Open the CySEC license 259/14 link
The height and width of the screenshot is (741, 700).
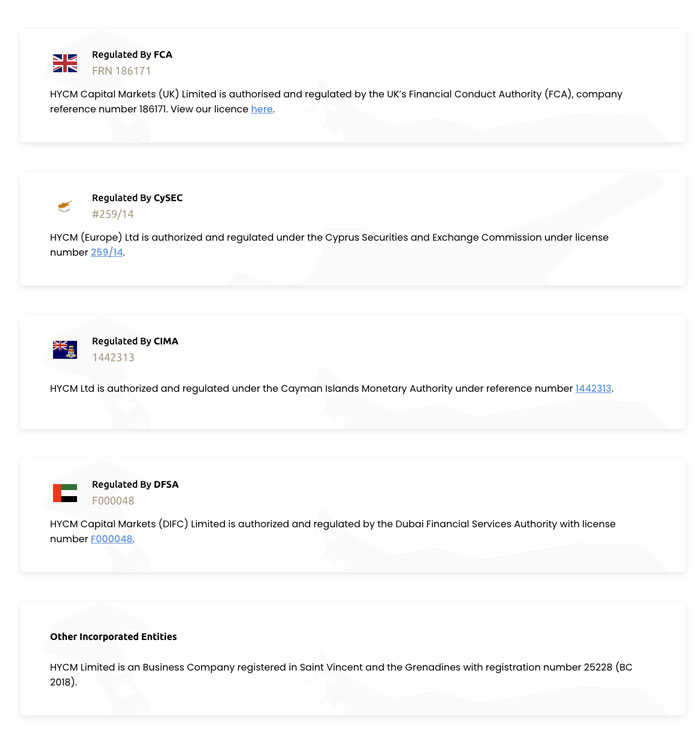point(107,252)
